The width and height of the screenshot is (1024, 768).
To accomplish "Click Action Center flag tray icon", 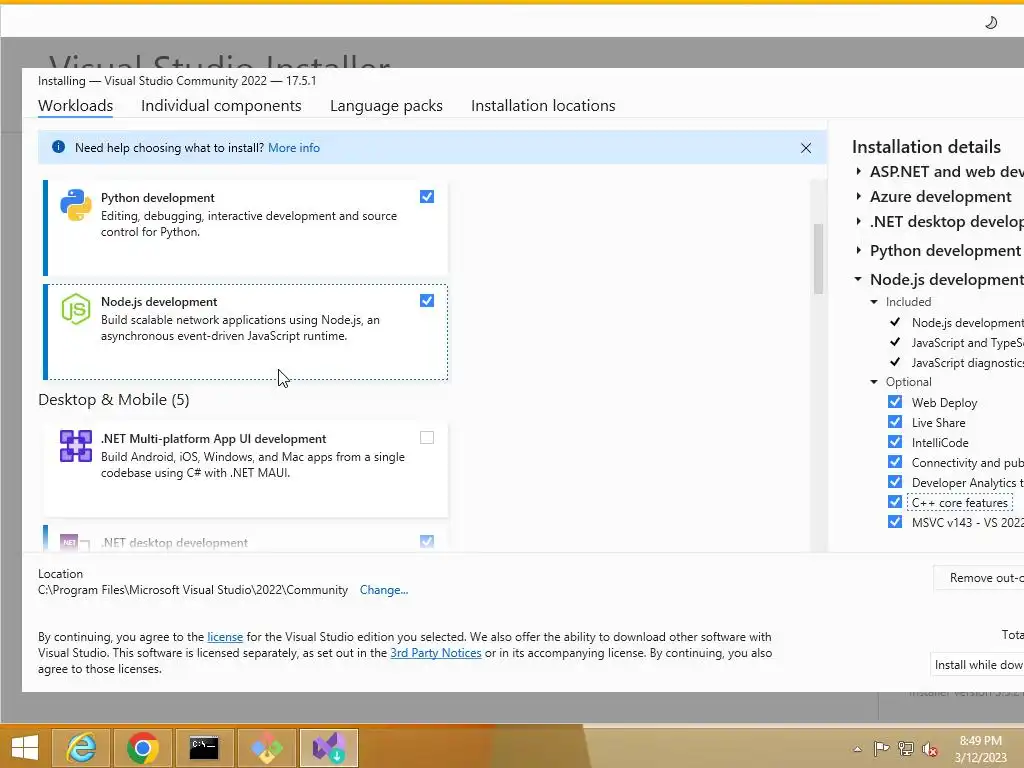I will 881,748.
